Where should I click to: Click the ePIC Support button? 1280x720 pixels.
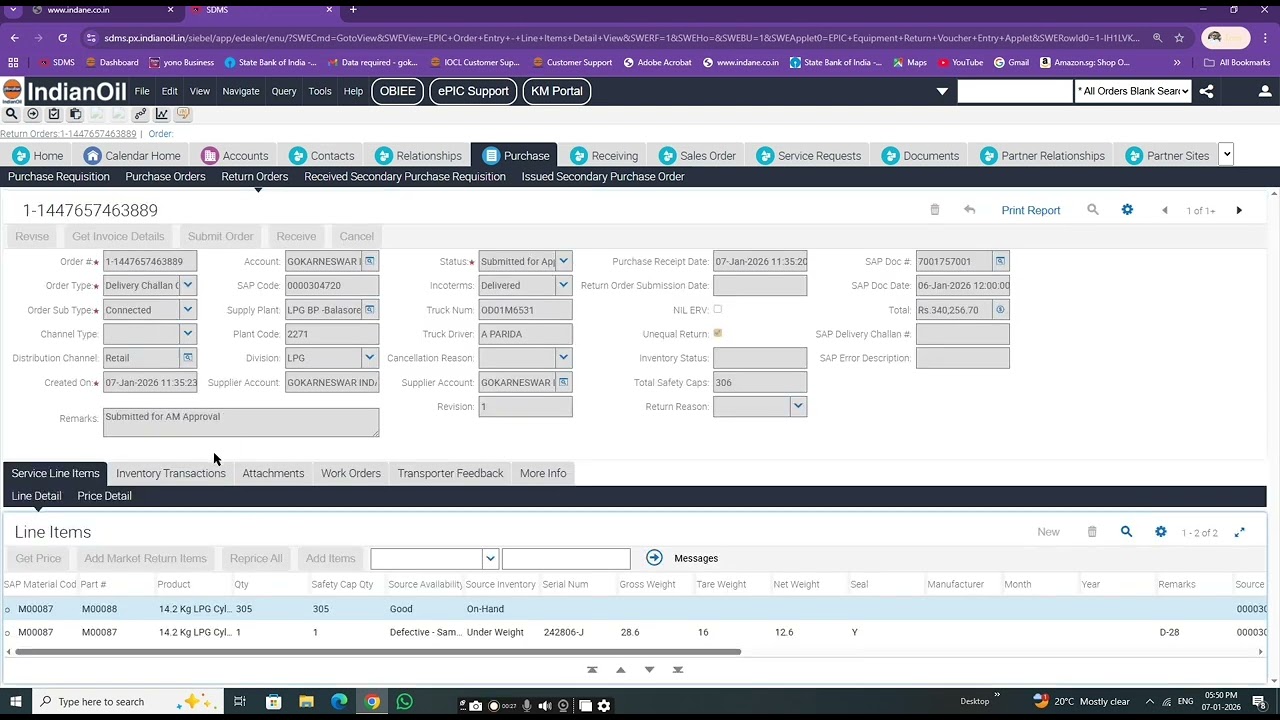(473, 91)
